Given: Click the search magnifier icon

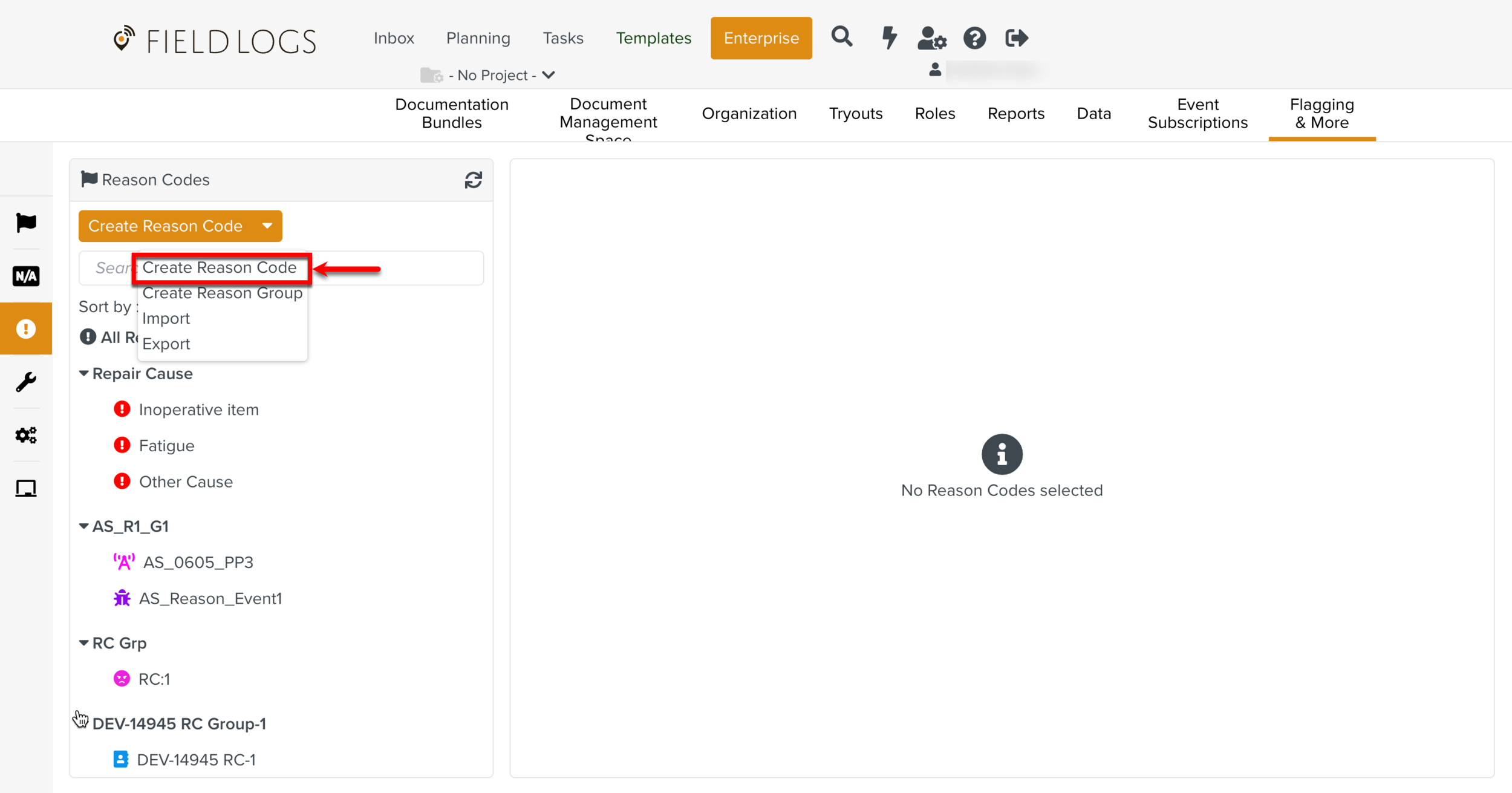Looking at the screenshot, I should (x=841, y=38).
